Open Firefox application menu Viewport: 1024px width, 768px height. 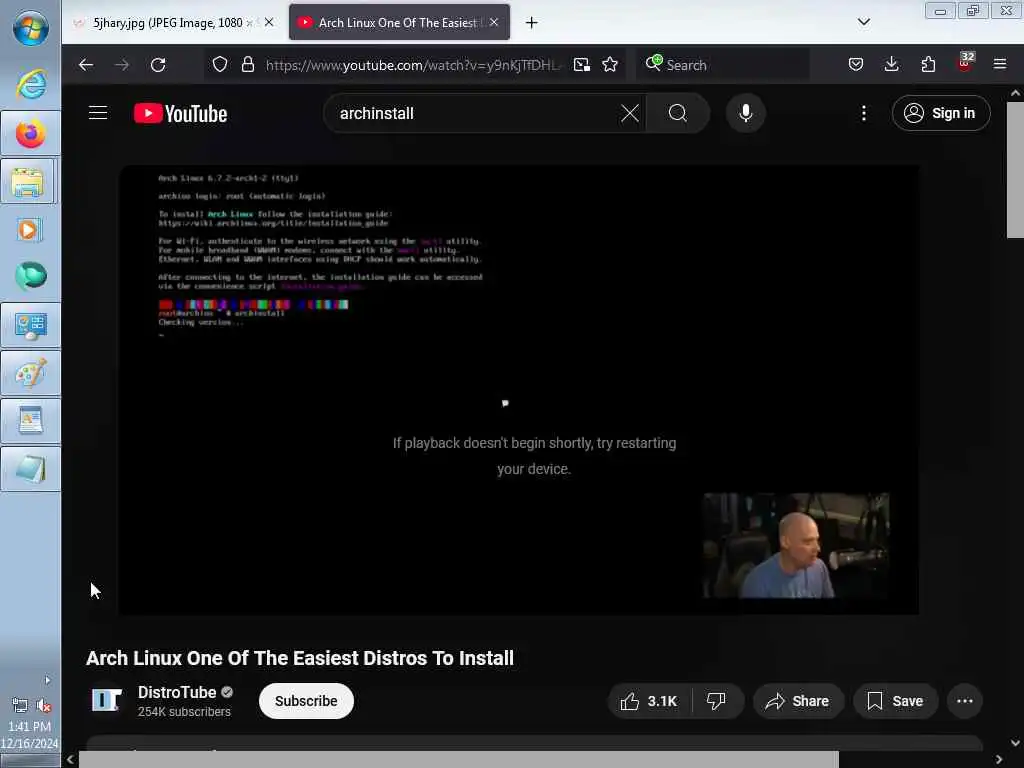coord(1000,65)
